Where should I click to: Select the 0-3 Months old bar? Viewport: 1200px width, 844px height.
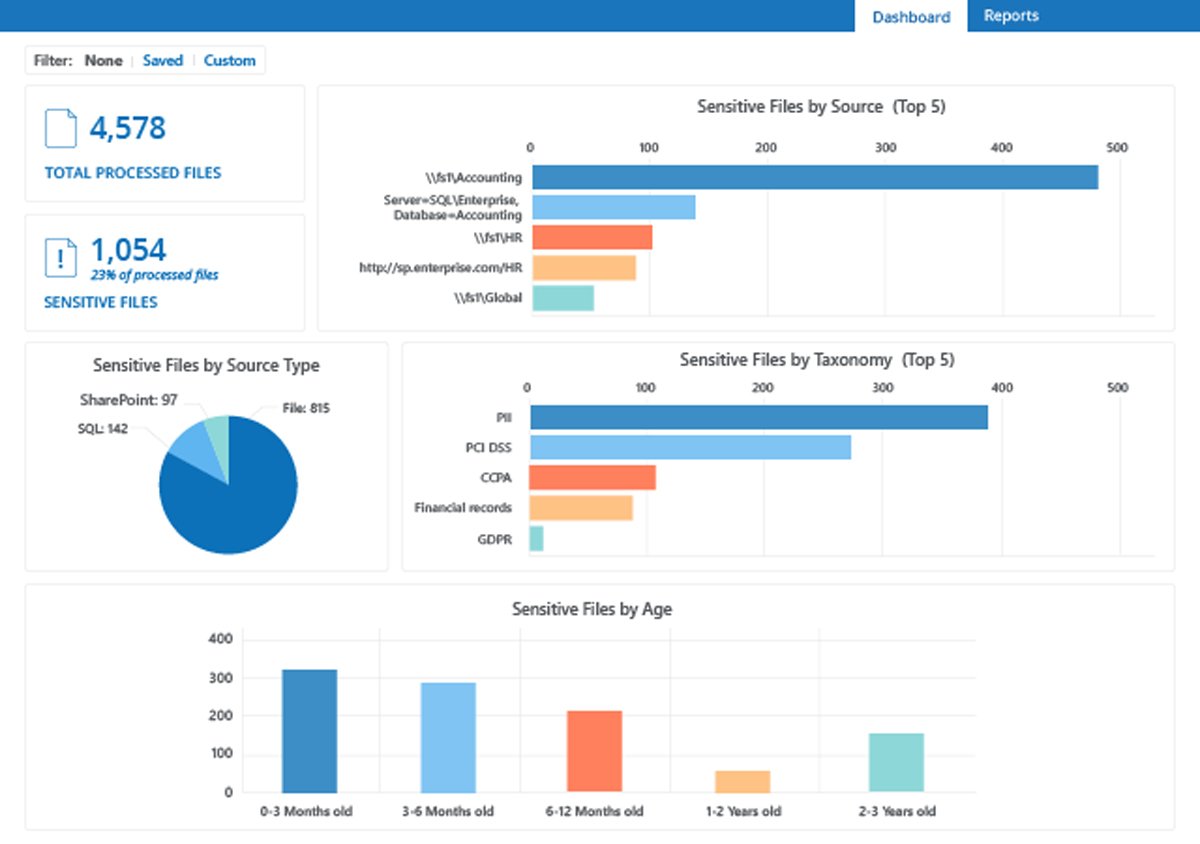(311, 728)
